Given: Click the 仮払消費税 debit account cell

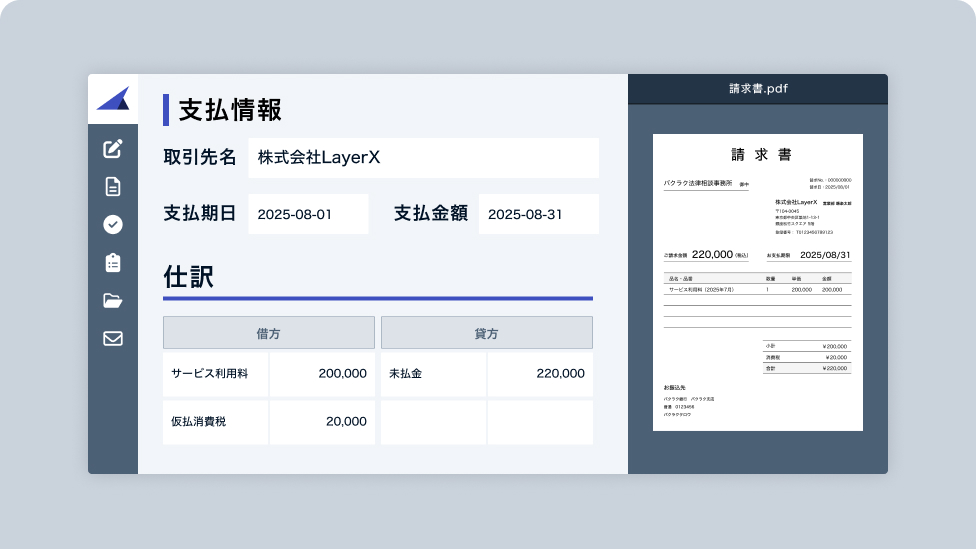Looking at the screenshot, I should pos(215,422).
